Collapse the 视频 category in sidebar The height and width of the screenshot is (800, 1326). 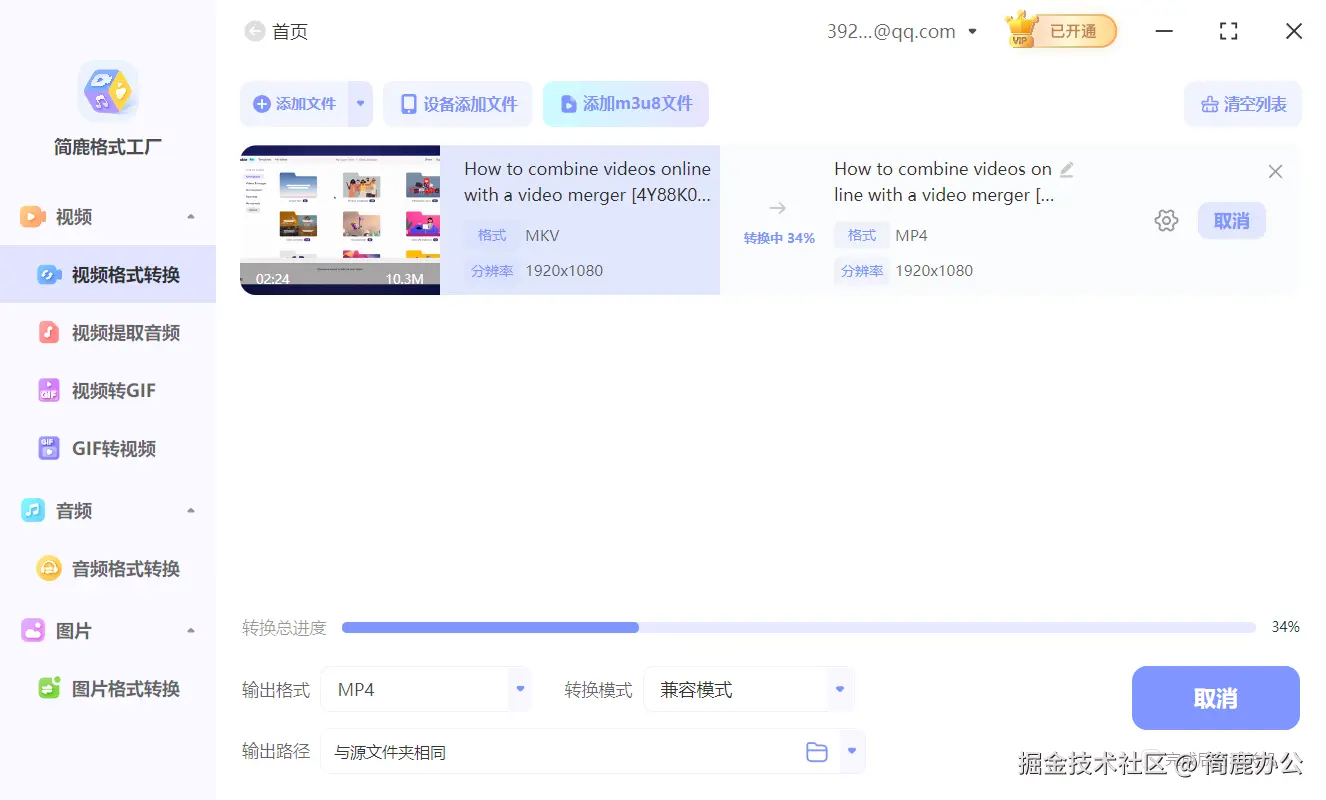coord(191,215)
